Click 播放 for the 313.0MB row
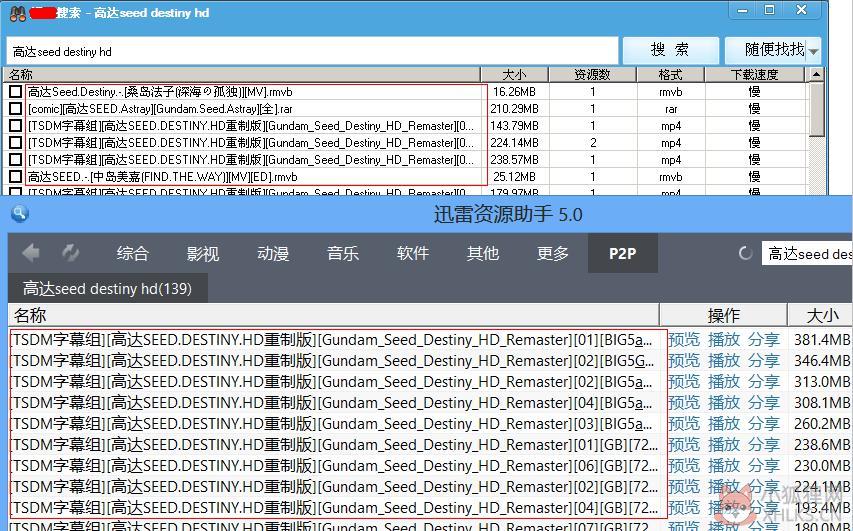 tap(724, 382)
